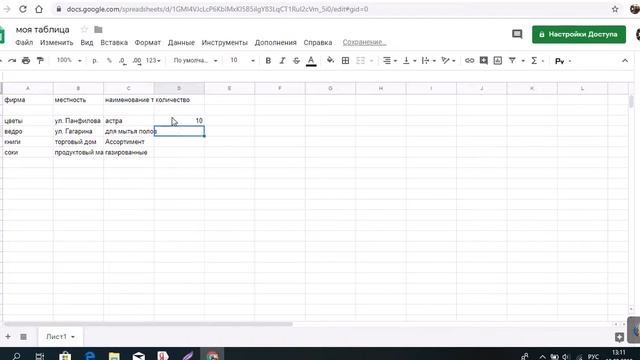Click the browser address bar
Viewport: 640px width, 360px height.
pyautogui.click(x=335, y=9)
